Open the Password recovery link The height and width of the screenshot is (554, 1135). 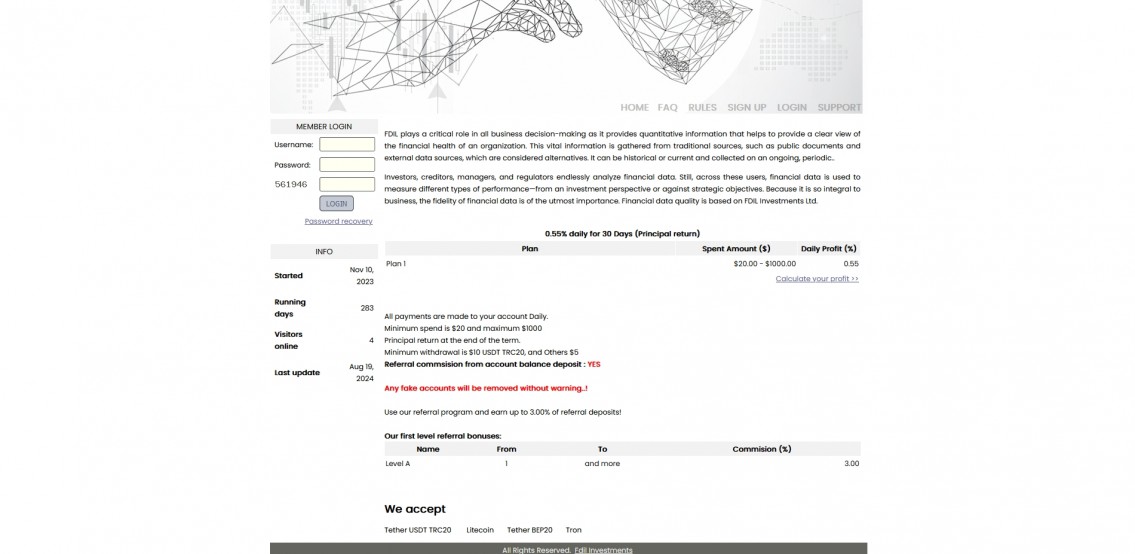pos(338,221)
